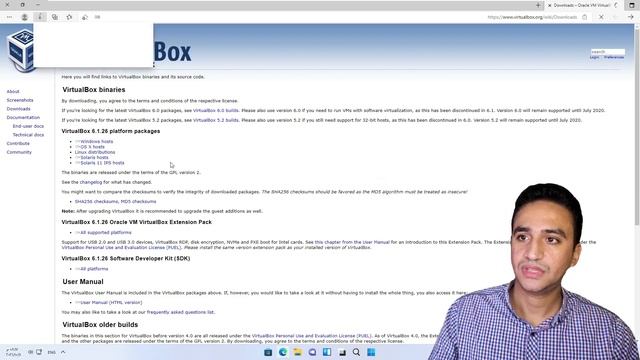640x360 pixels.
Task: Open MD5 checksums link
Action: 138,202
